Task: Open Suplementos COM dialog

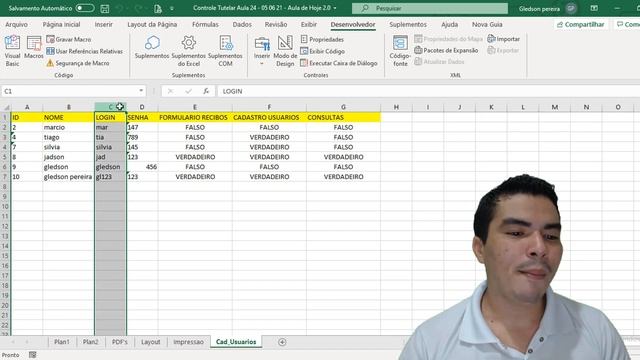Action: (x=225, y=51)
